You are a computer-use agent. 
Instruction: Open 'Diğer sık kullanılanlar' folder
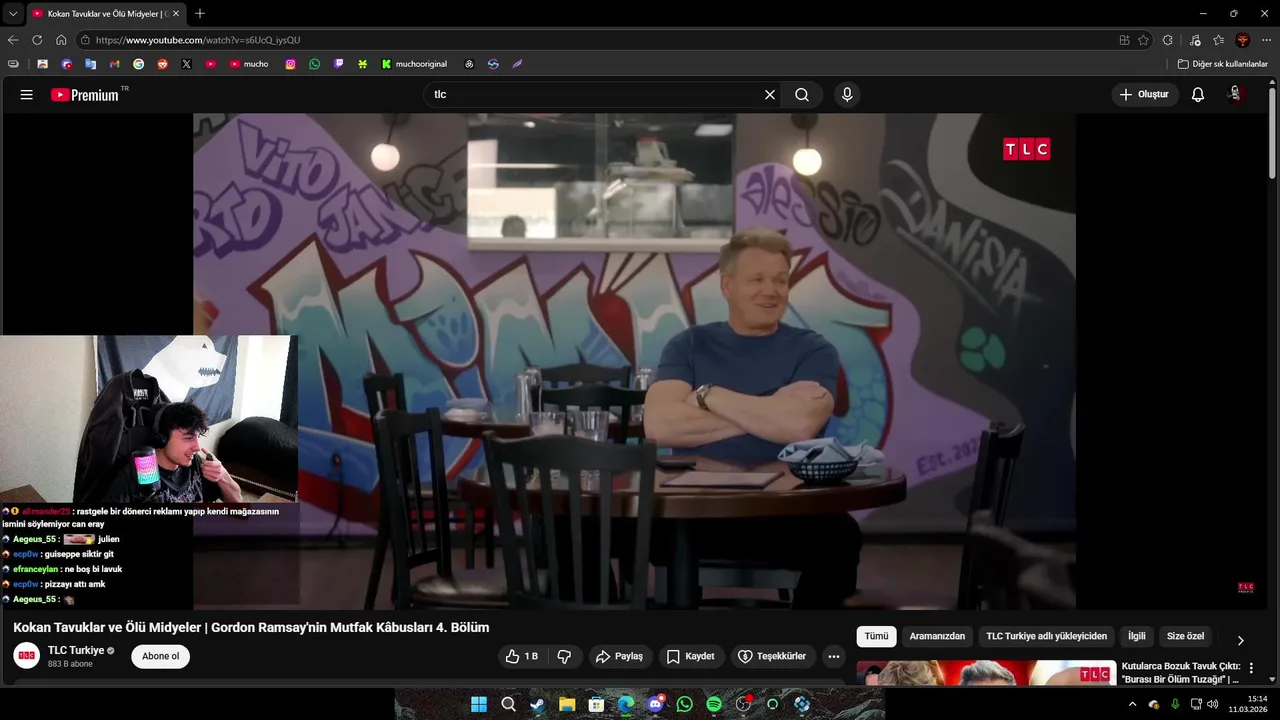click(1222, 64)
